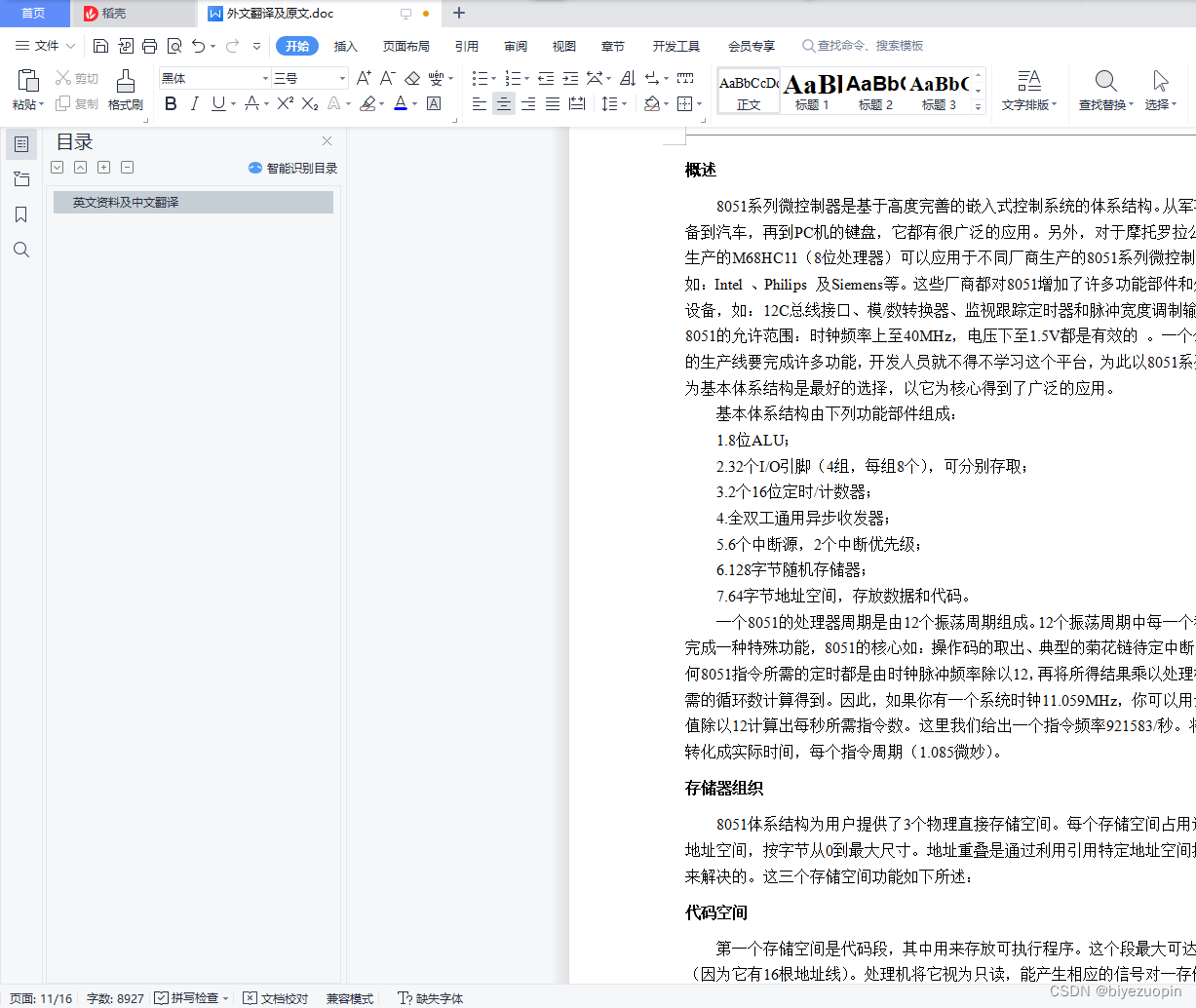Switch to the 插入 ribbon tab
Image resolution: width=1196 pixels, height=1008 pixels.
[x=346, y=45]
